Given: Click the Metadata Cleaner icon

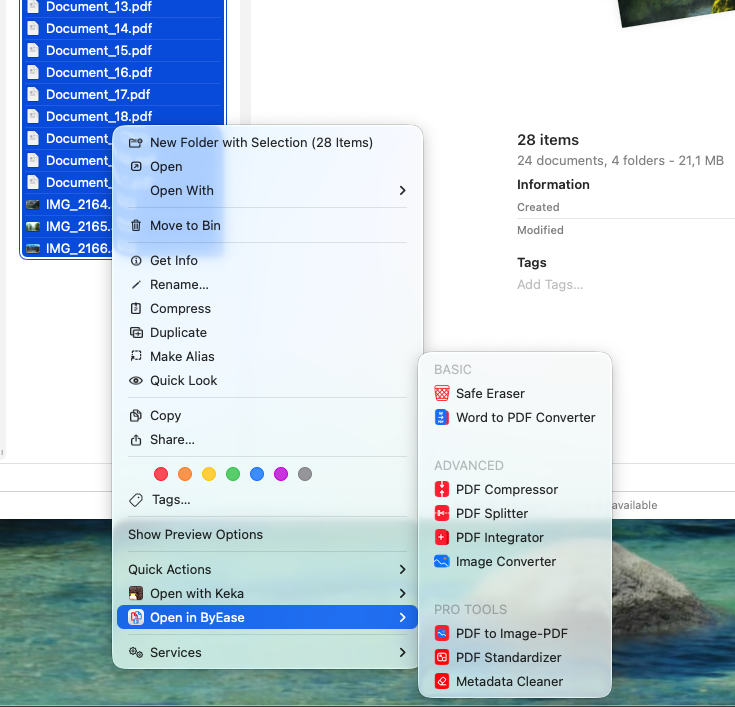Looking at the screenshot, I should [442, 681].
